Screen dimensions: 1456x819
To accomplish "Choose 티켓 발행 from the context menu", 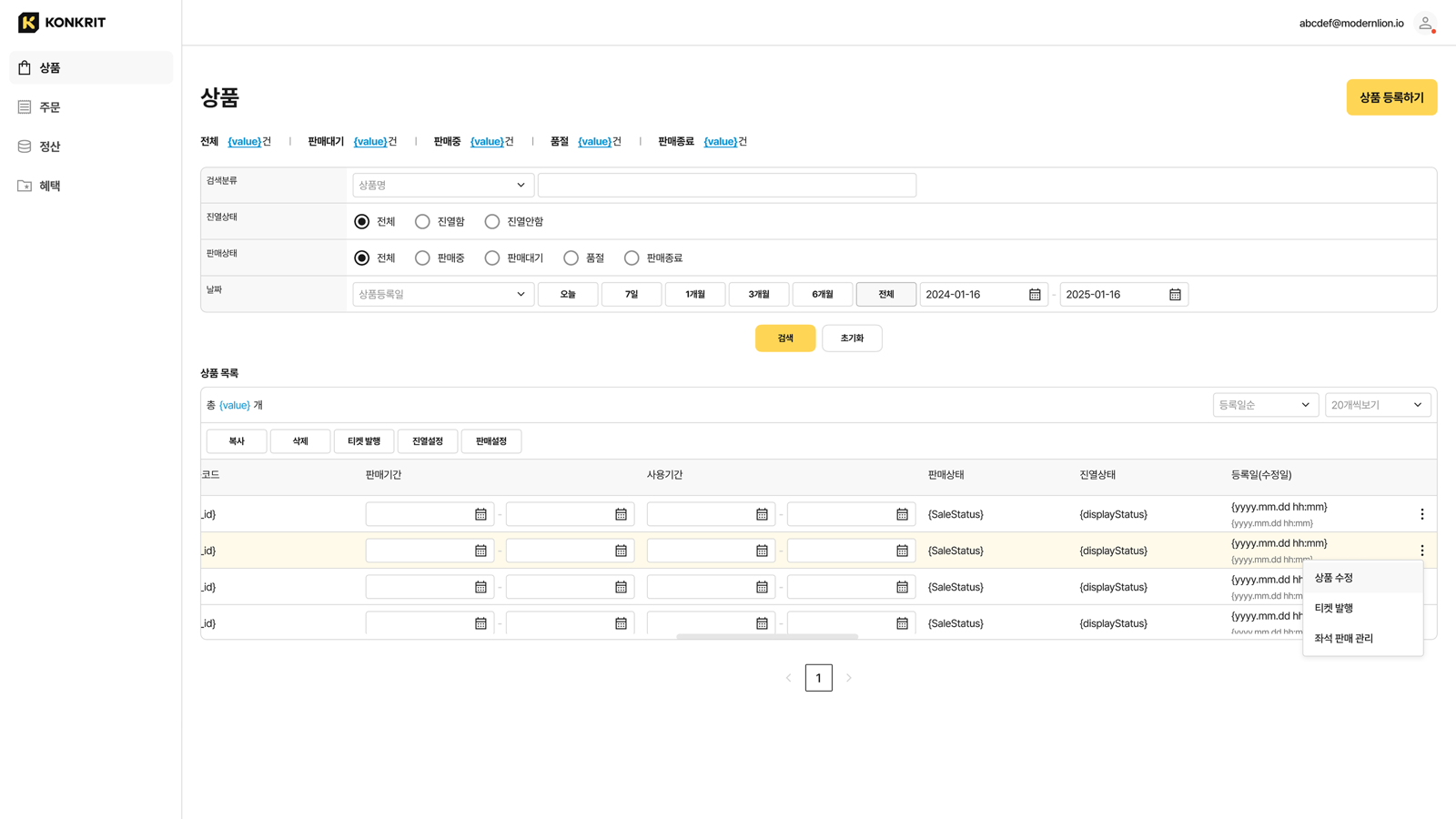I will [x=1362, y=608].
